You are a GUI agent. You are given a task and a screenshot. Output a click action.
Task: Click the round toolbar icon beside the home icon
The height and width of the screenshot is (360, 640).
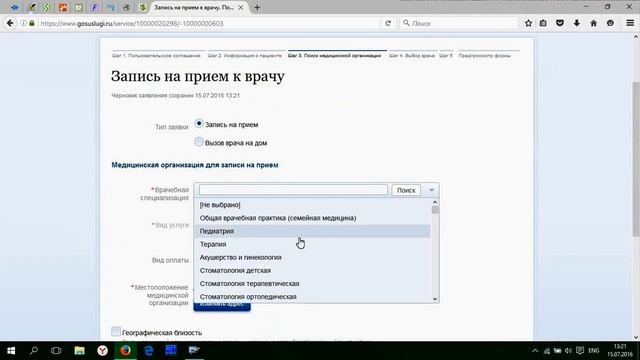(610, 23)
